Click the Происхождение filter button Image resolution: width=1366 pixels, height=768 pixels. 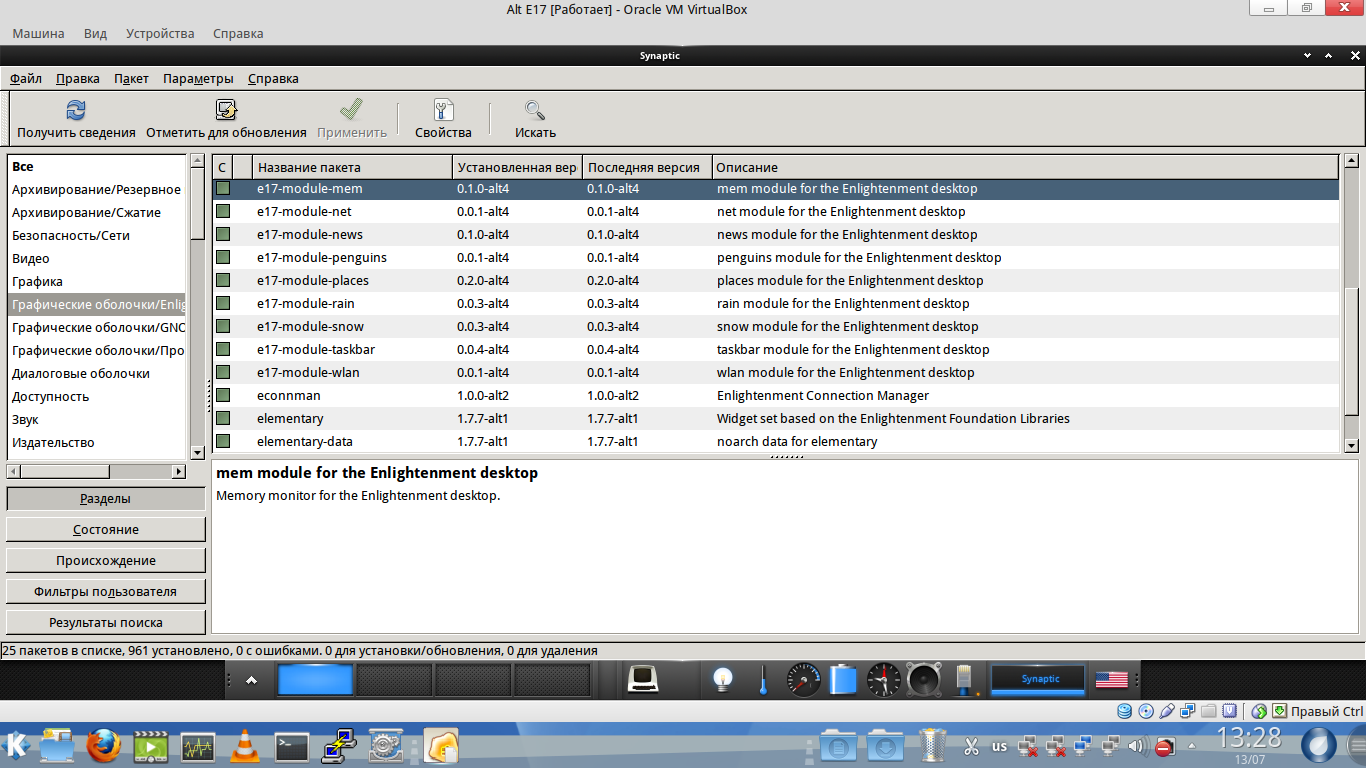click(x=106, y=560)
